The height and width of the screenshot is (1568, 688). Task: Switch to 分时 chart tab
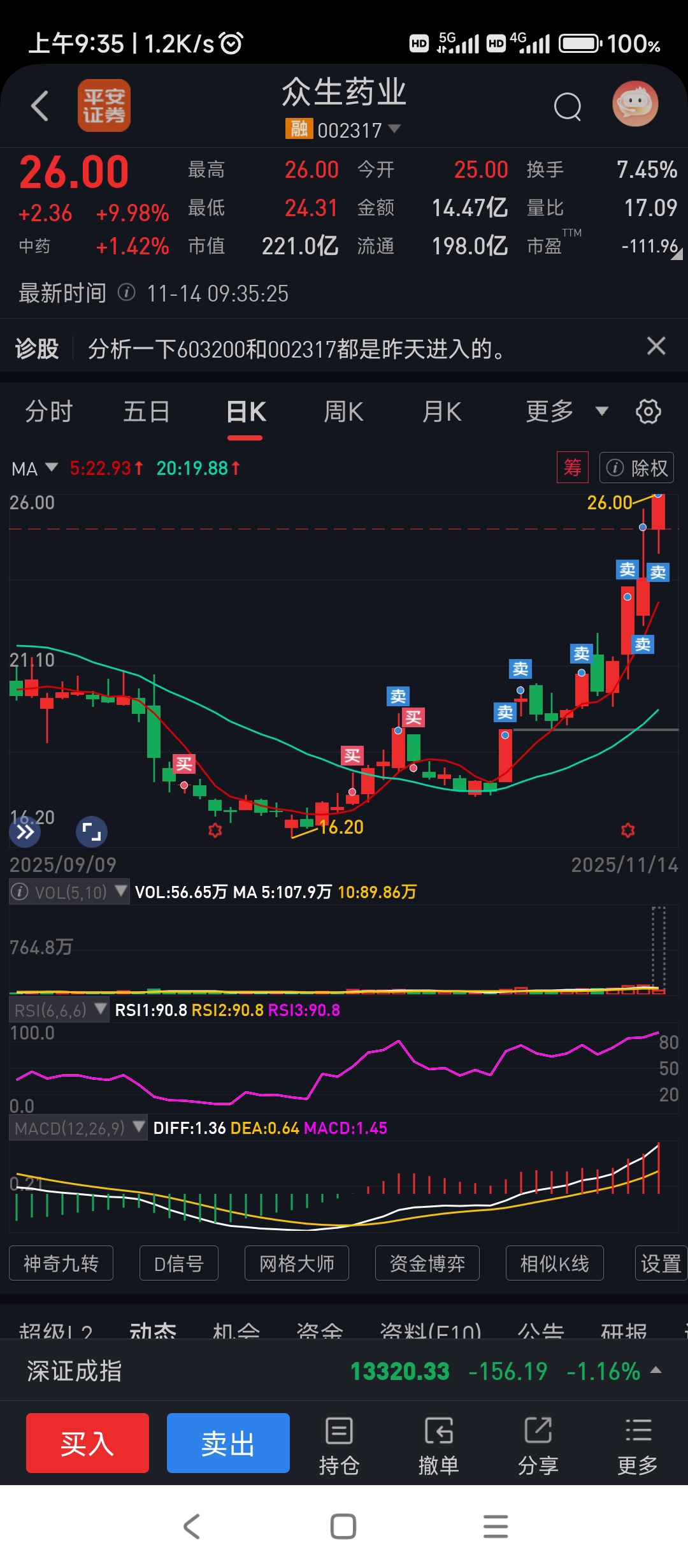click(49, 412)
